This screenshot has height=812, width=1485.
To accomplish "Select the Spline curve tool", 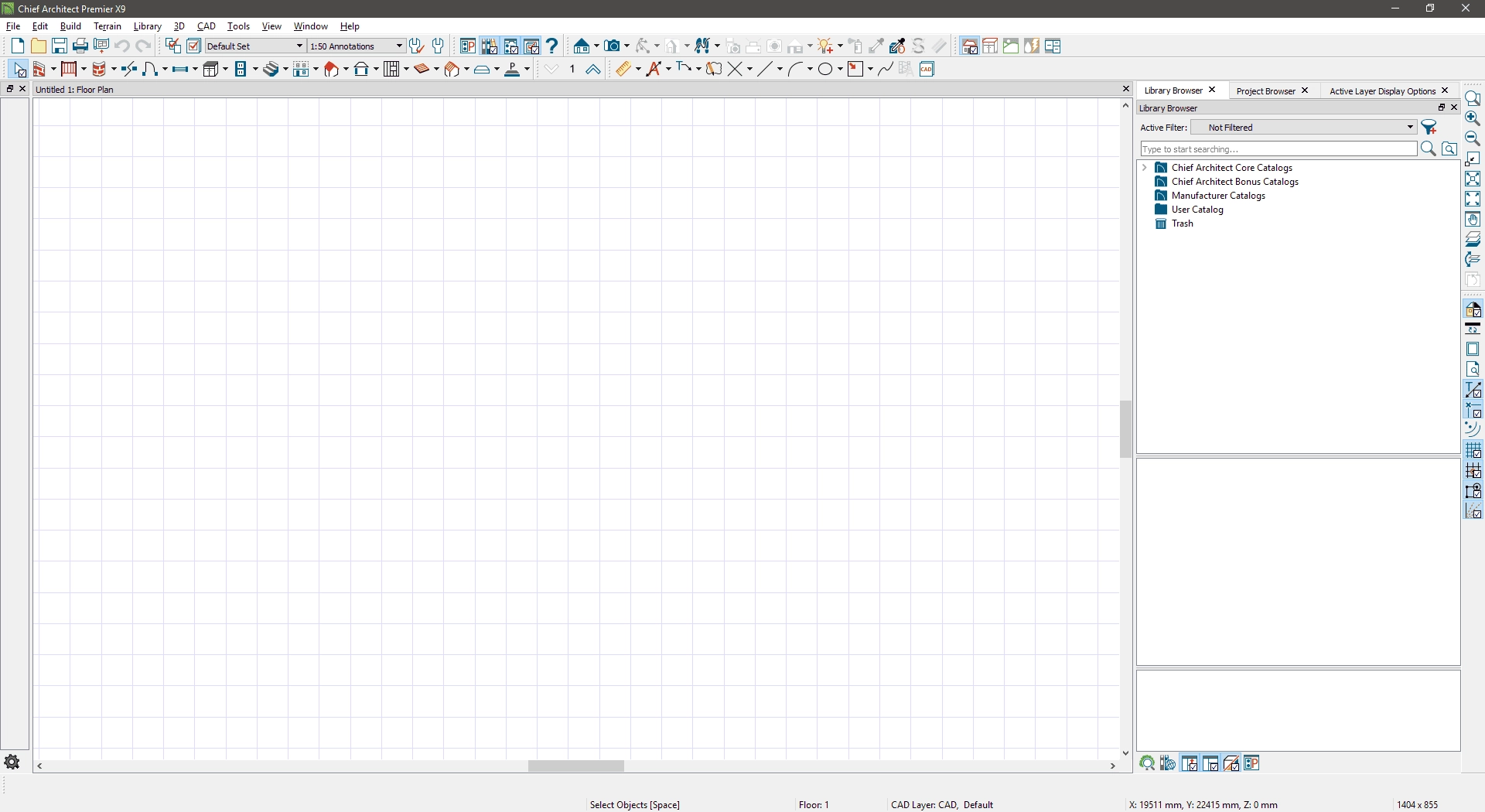I will [x=886, y=70].
